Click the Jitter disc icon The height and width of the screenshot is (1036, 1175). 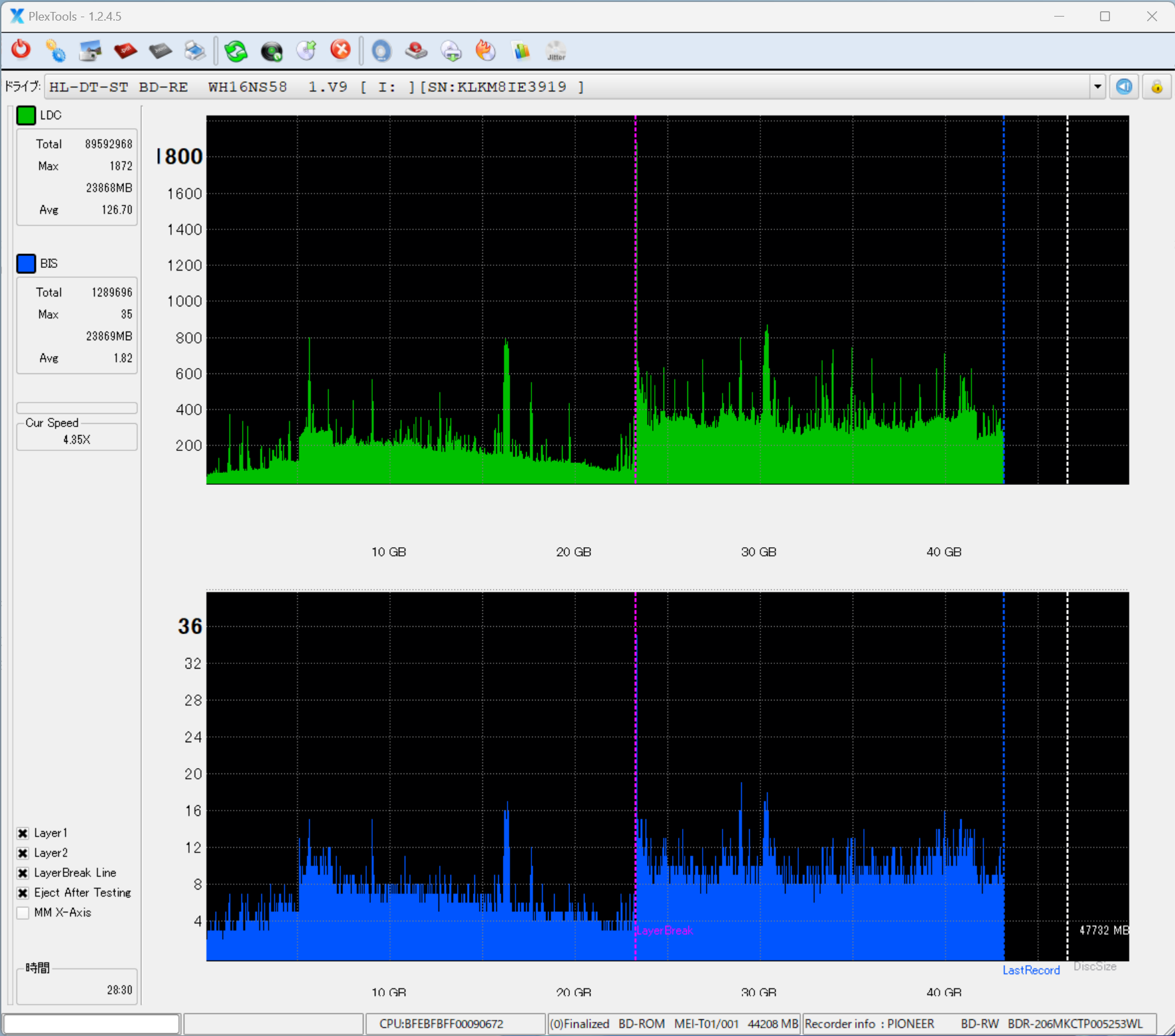click(x=556, y=50)
